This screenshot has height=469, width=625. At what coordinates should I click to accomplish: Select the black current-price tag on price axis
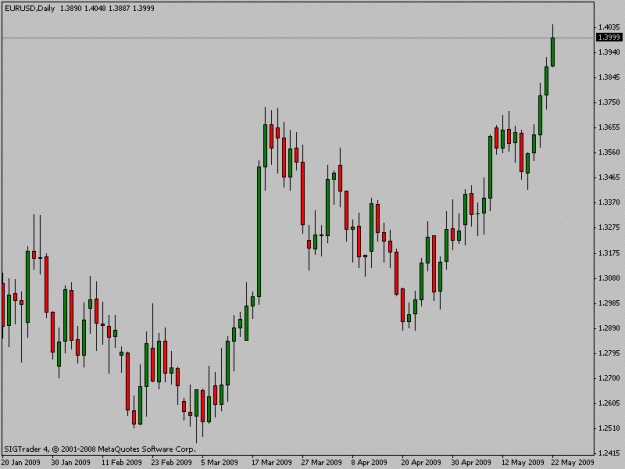[x=609, y=37]
